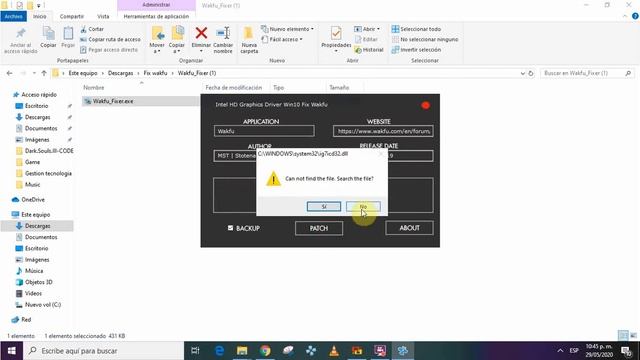This screenshot has height=360, width=640.
Task: Click No seleccionar ninguno
Action: click(x=425, y=40)
